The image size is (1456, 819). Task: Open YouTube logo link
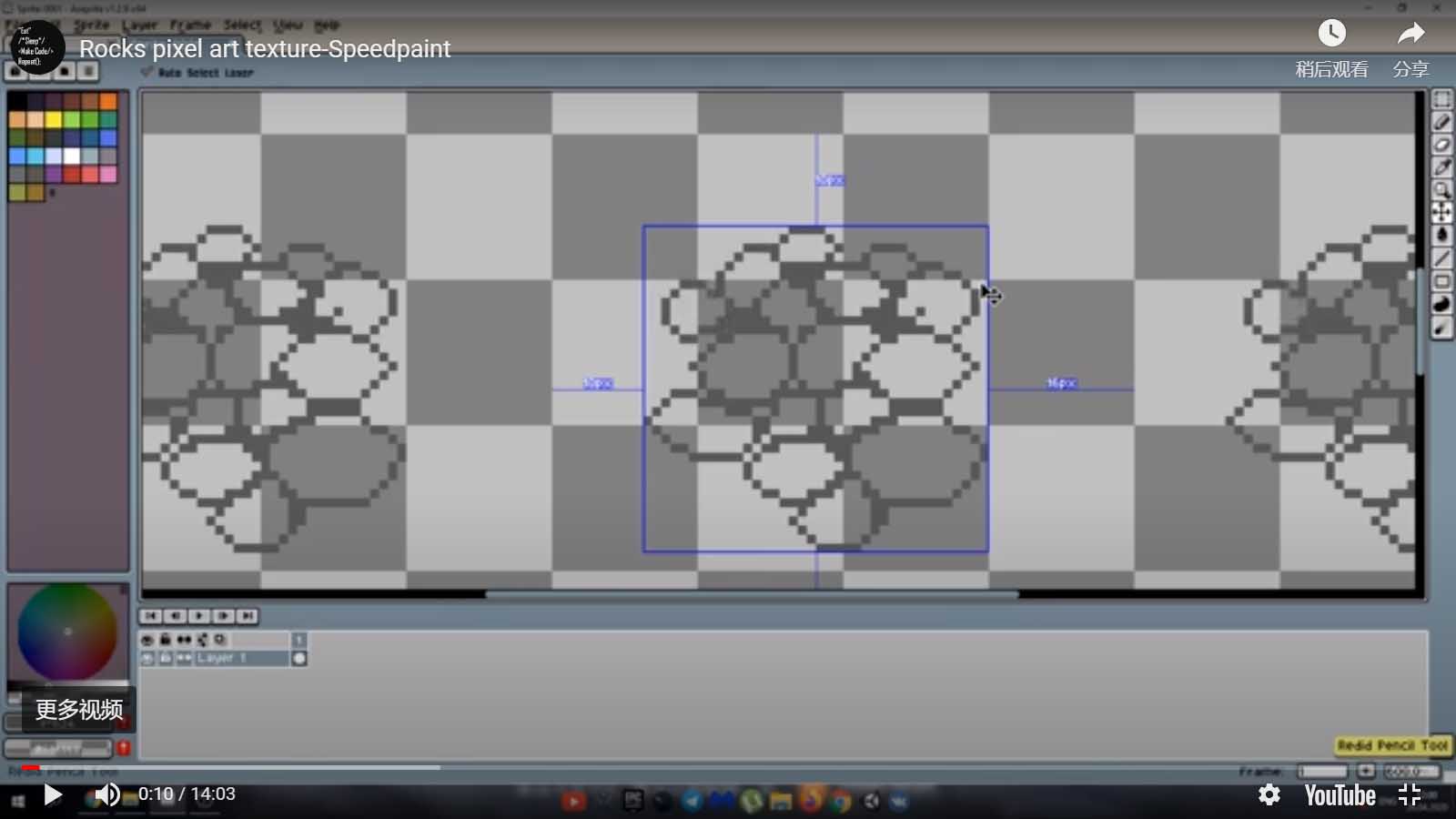[x=1340, y=795]
